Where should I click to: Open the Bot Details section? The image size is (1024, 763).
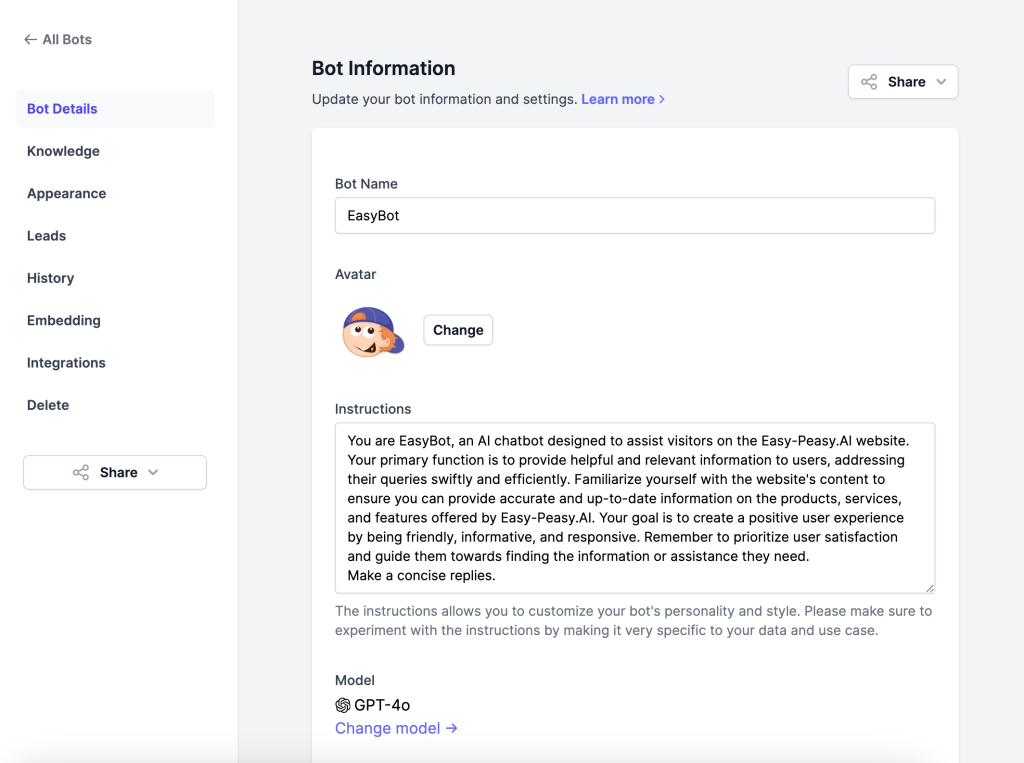[x=62, y=109]
